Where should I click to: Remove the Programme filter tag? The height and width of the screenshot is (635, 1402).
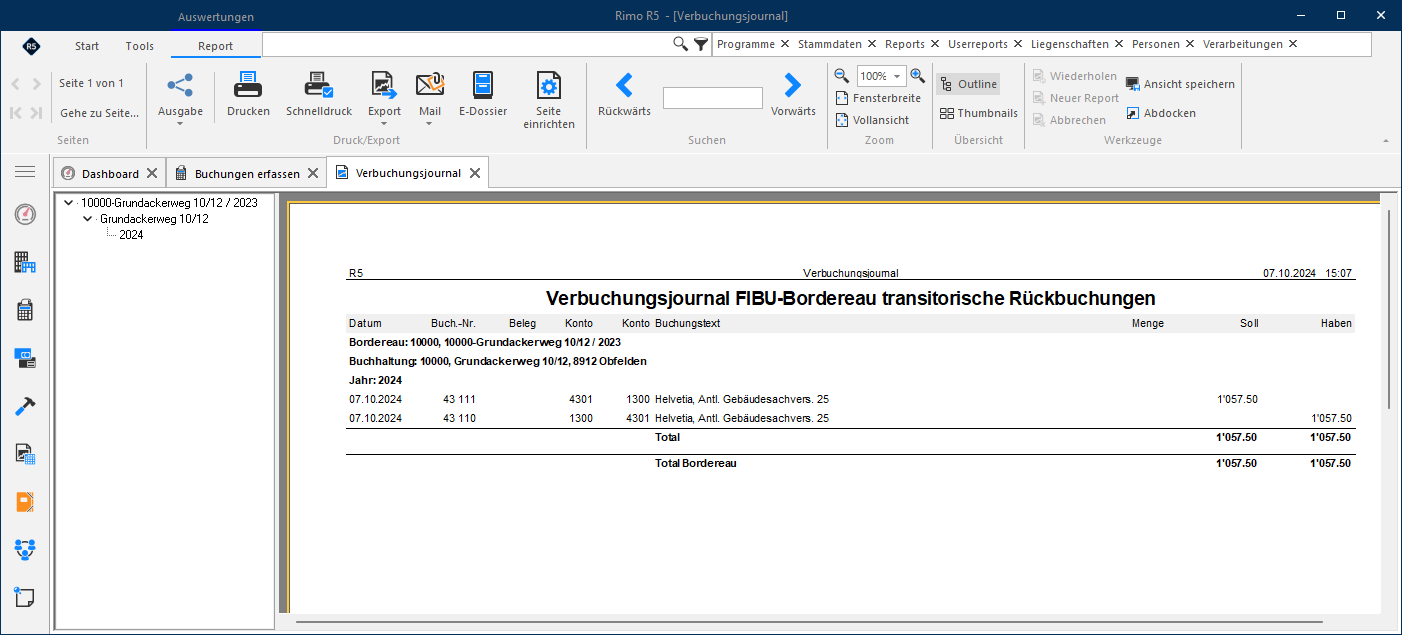785,44
